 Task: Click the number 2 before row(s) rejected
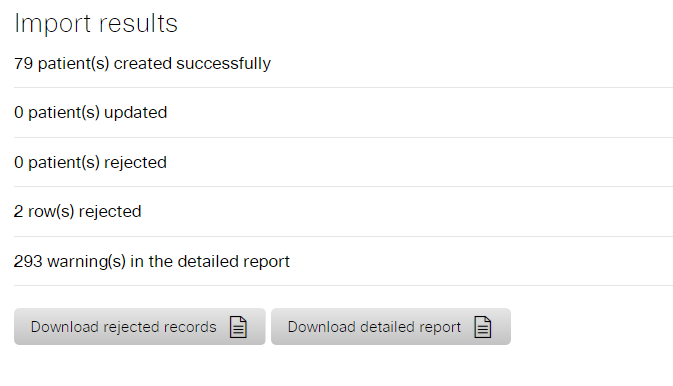pyautogui.click(x=18, y=211)
